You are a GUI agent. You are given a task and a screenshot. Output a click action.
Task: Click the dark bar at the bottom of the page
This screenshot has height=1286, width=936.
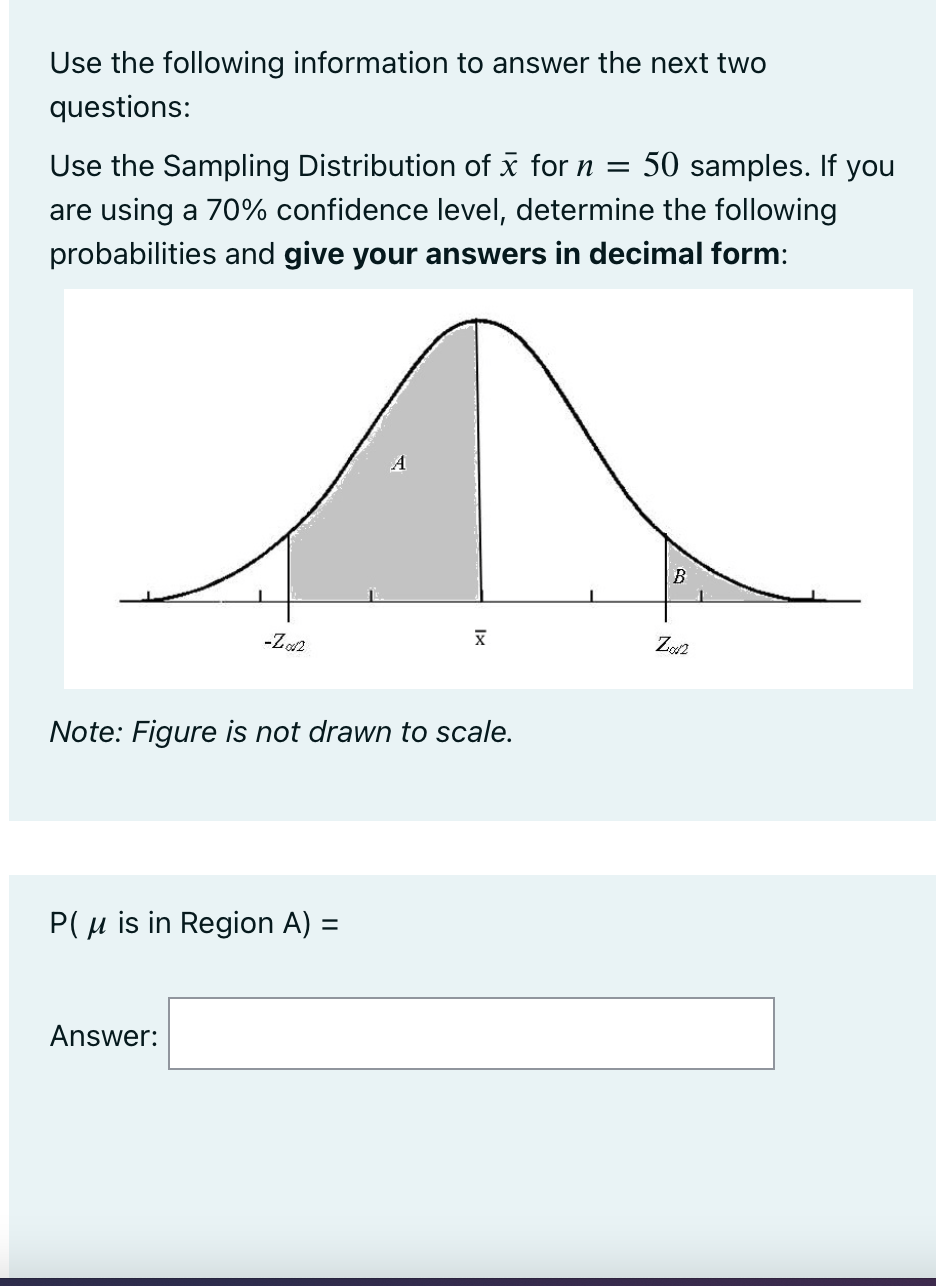[x=468, y=1279]
